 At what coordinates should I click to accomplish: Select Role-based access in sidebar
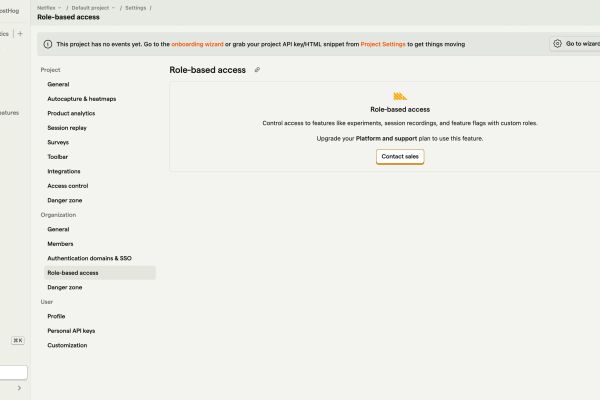coord(100,273)
